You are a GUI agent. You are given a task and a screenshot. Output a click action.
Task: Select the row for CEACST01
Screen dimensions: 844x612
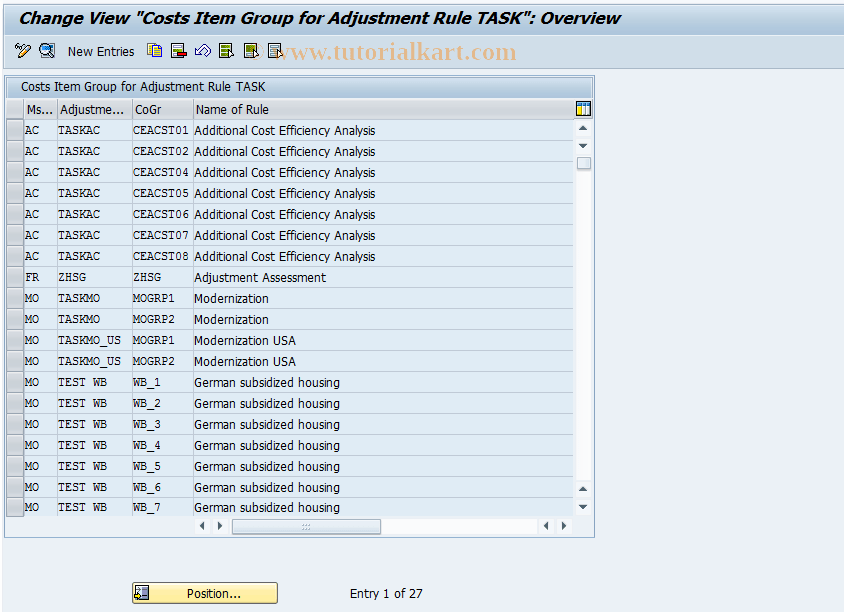pos(14,130)
